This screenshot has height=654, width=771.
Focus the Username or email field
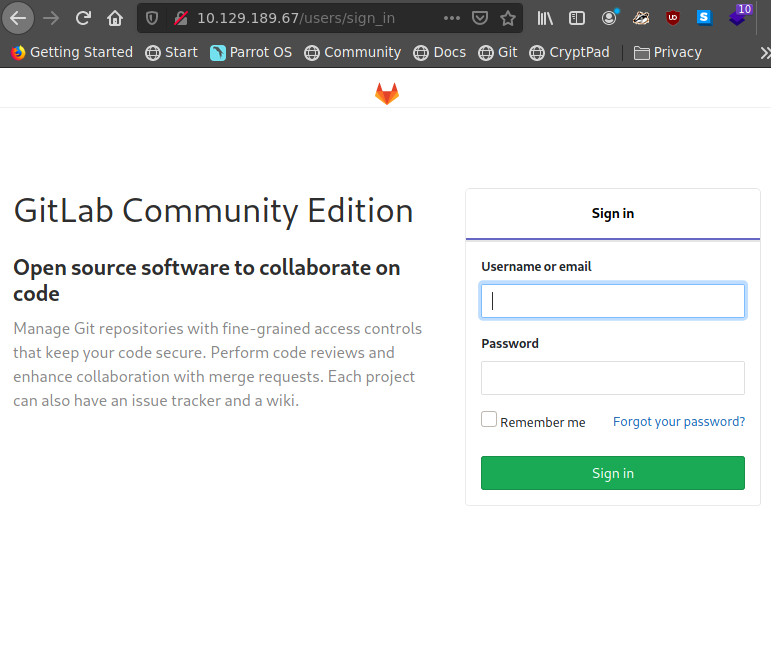click(613, 300)
